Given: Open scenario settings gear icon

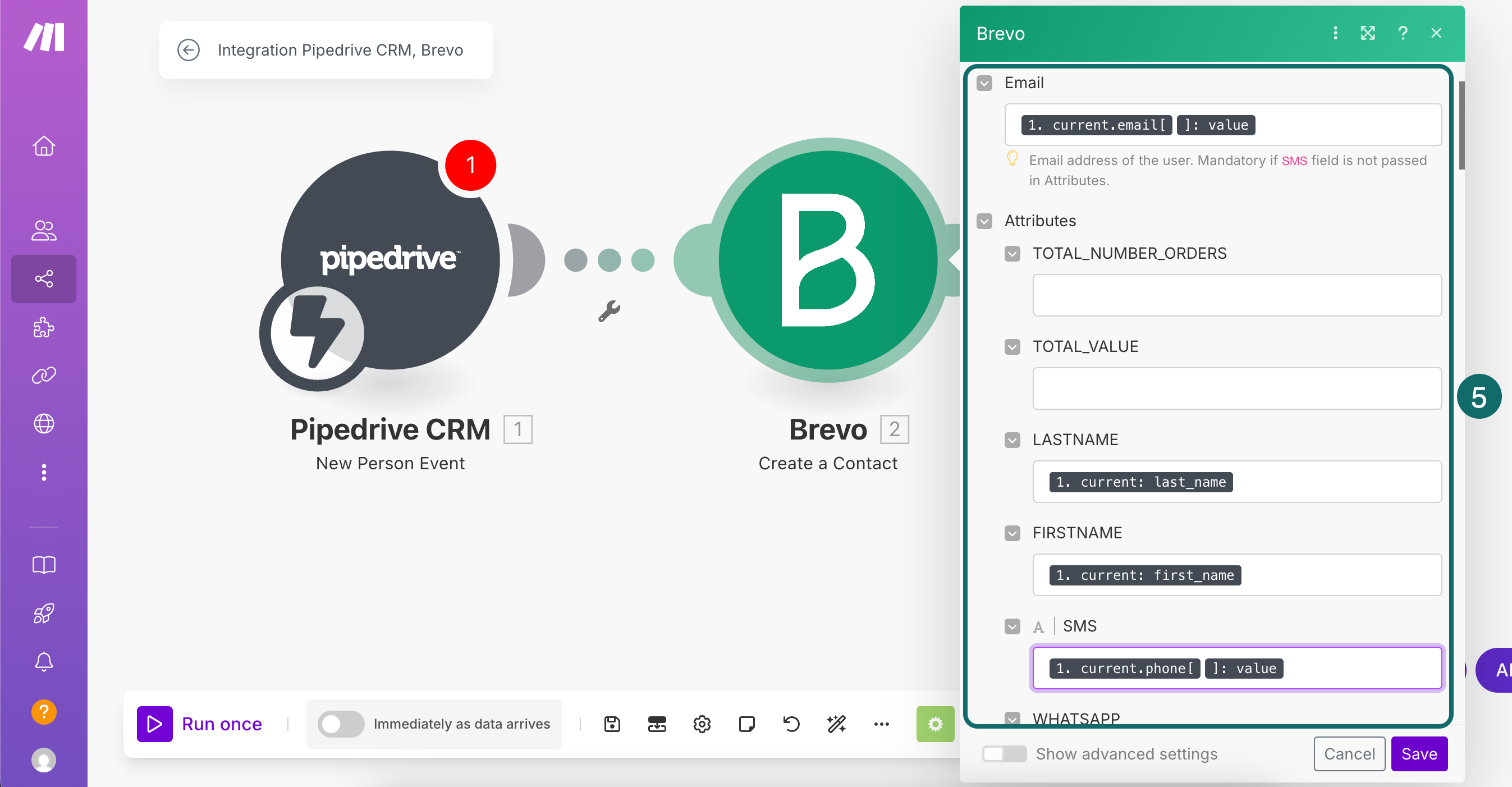Looking at the screenshot, I should click(x=702, y=724).
